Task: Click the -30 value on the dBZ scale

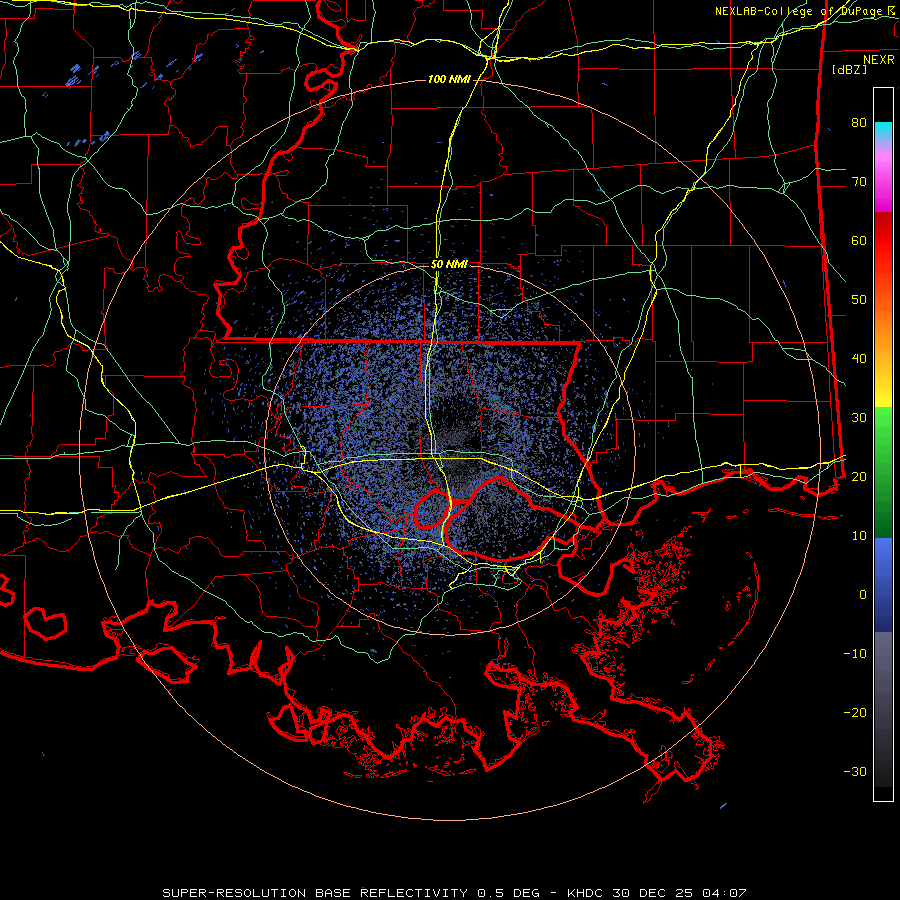Action: click(x=855, y=771)
